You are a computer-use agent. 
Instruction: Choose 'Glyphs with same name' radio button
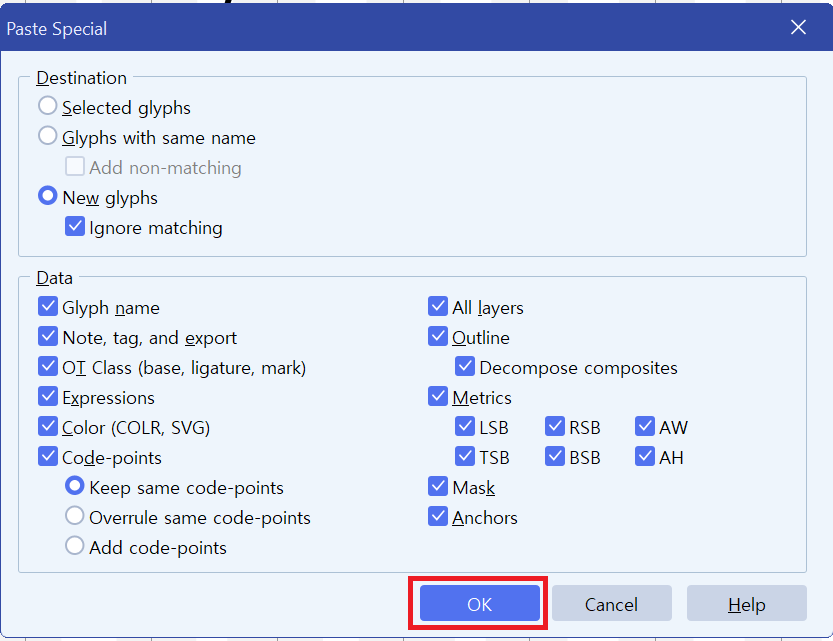click(x=47, y=136)
